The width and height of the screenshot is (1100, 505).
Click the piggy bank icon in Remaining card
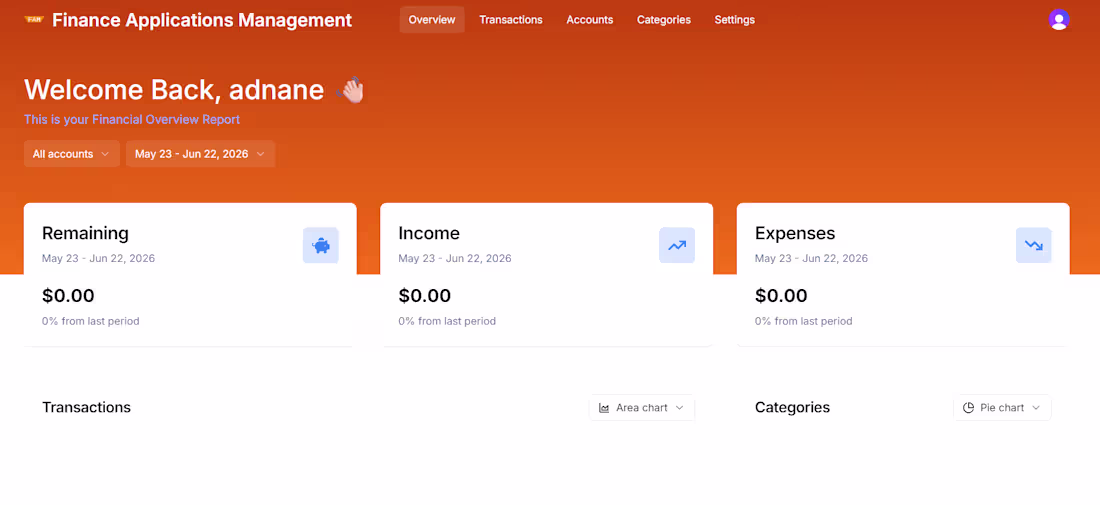(321, 245)
